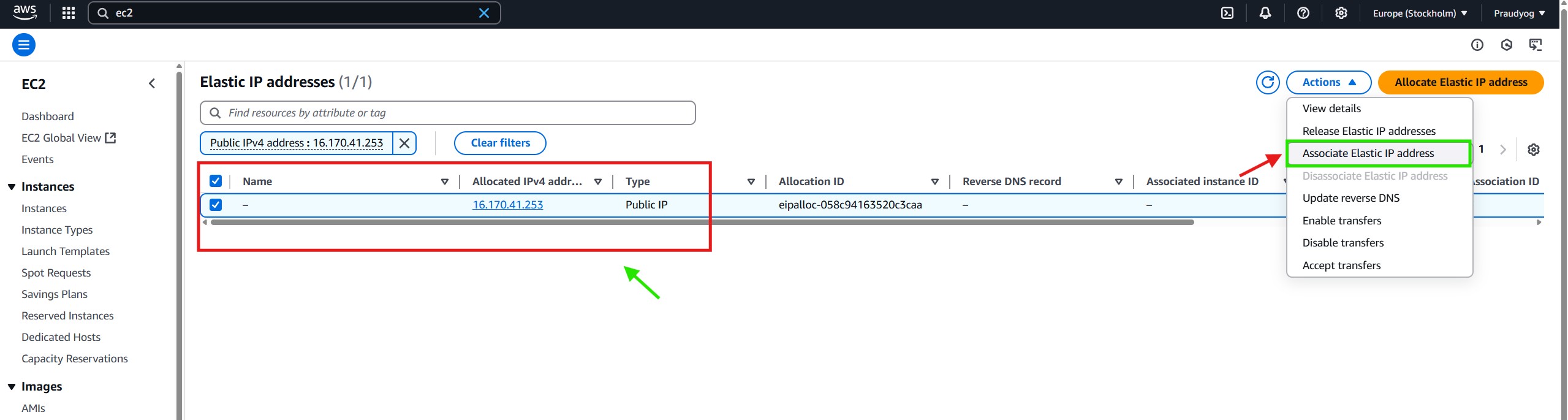Screen dimensions: 1568x420
Task: Click Allocate Elastic IP address button
Action: [1460, 82]
